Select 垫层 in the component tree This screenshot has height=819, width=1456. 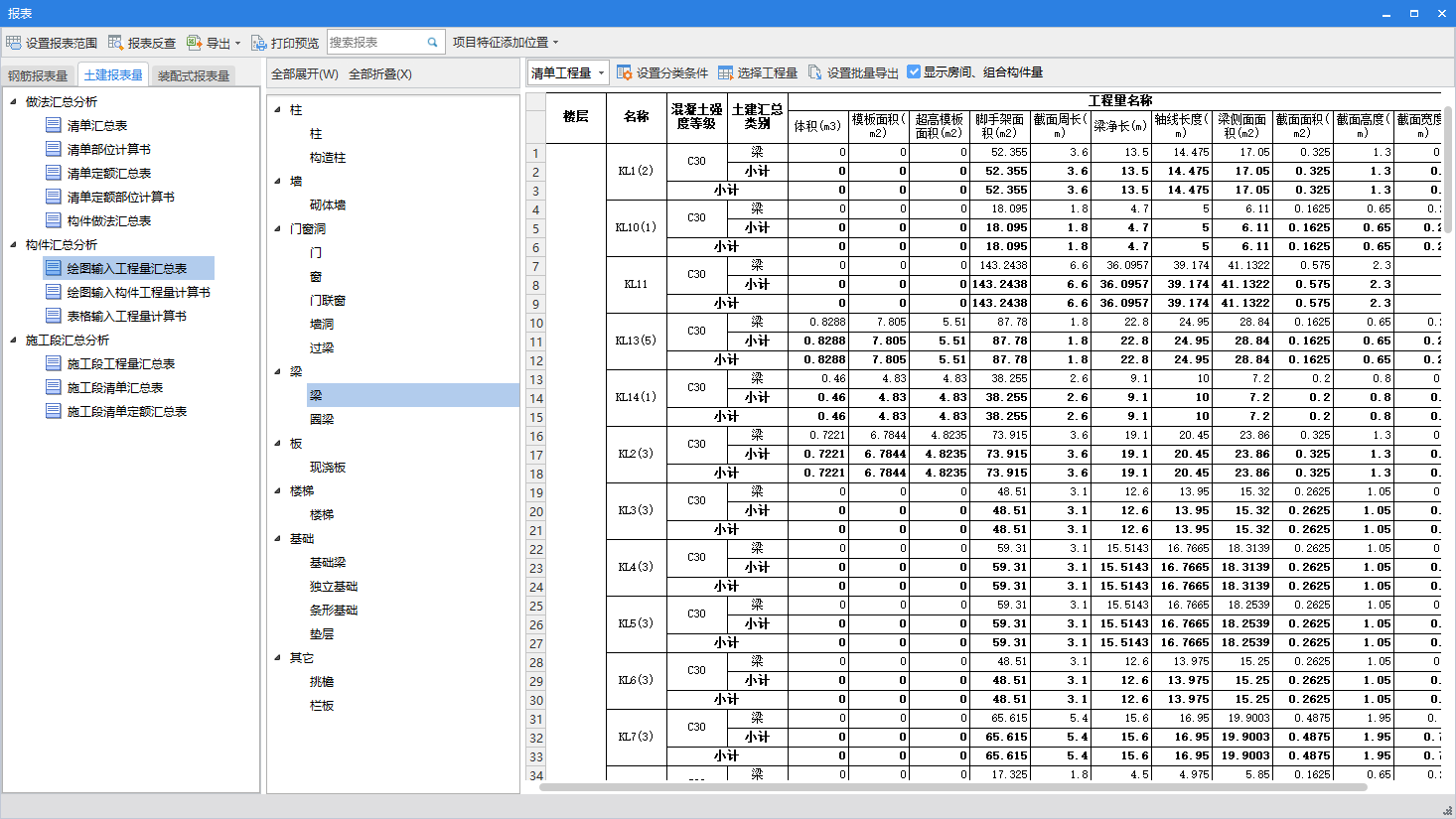coord(322,633)
